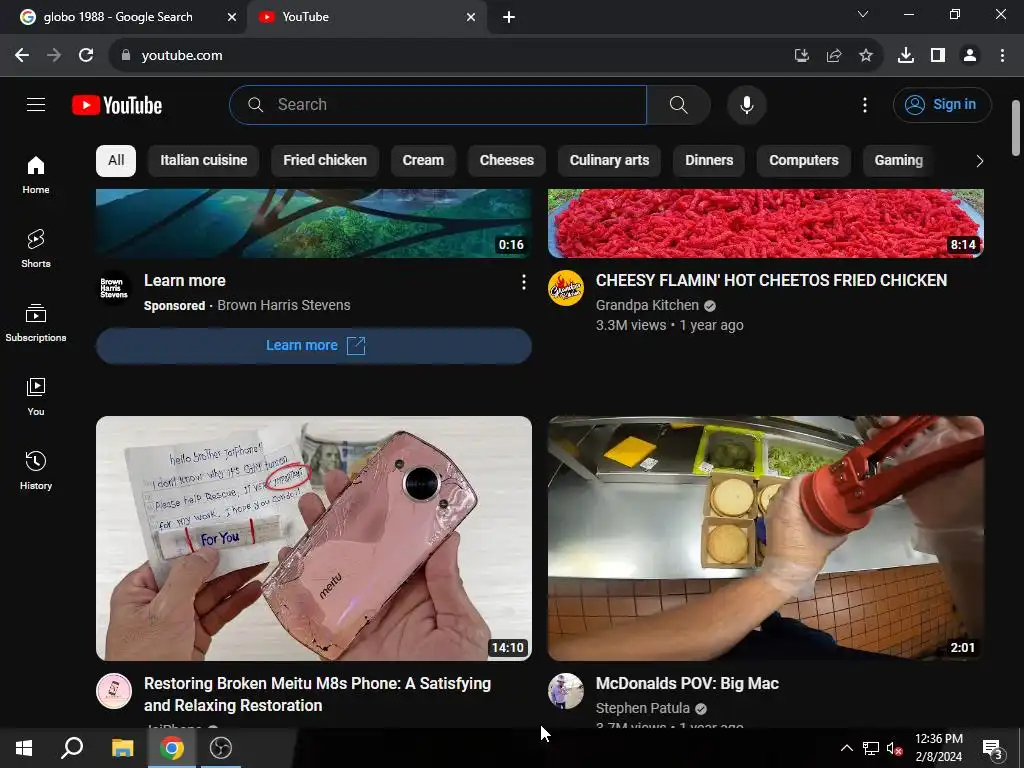Open Chrome downloads
This screenshot has width=1024, height=768.
(905, 56)
